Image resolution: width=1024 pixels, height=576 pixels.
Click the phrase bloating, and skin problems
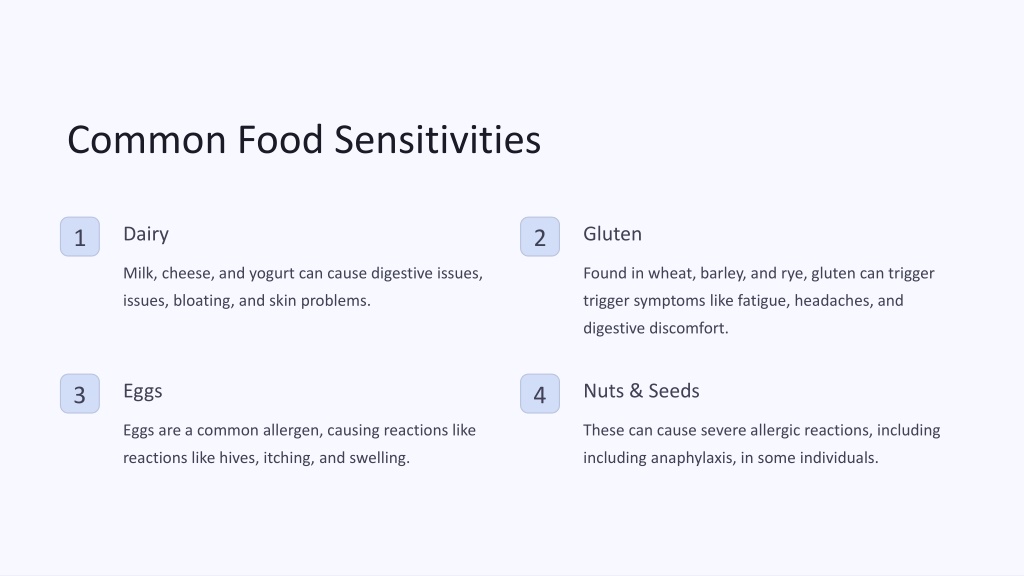point(272,301)
